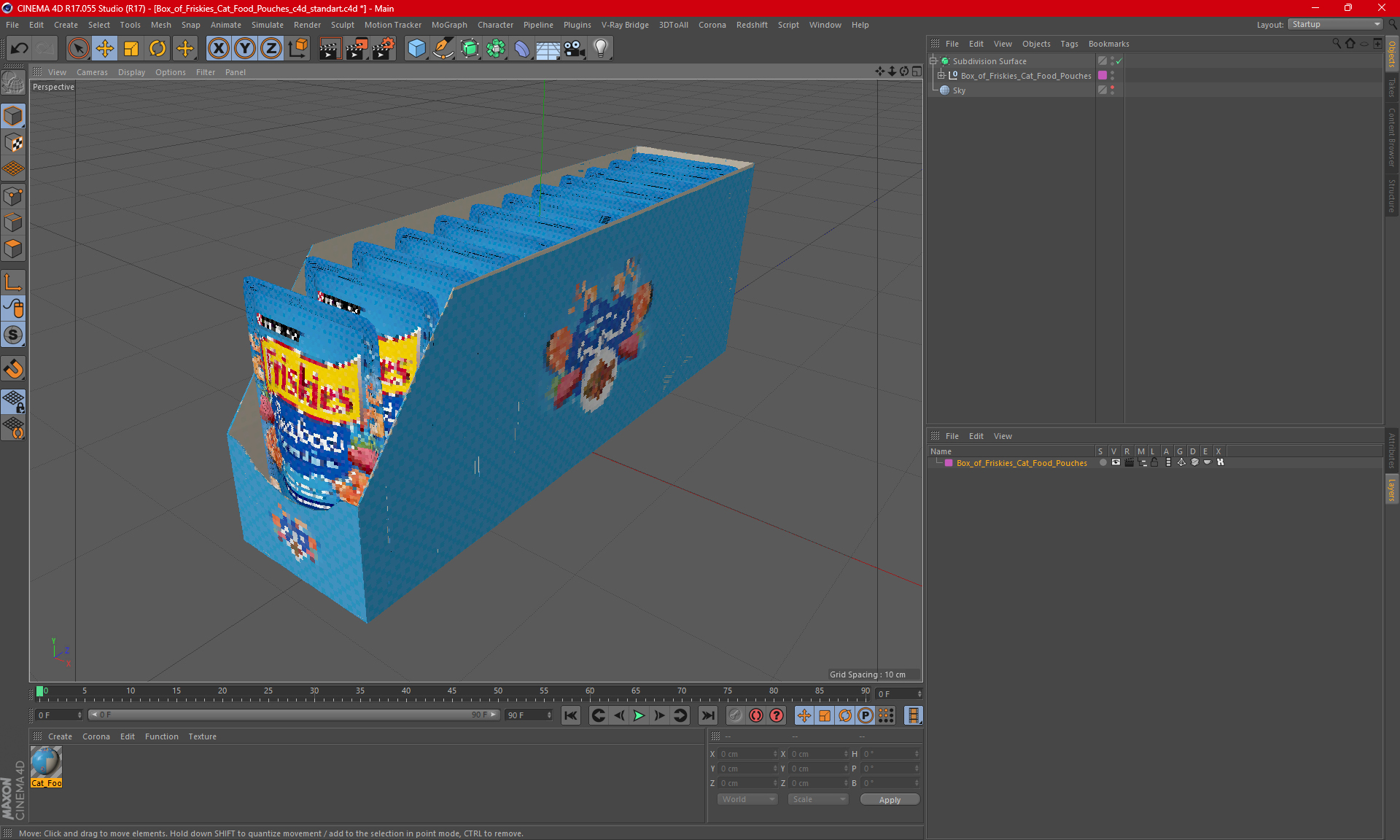
Task: Select the Rotate tool in toolbar
Action: (x=157, y=48)
